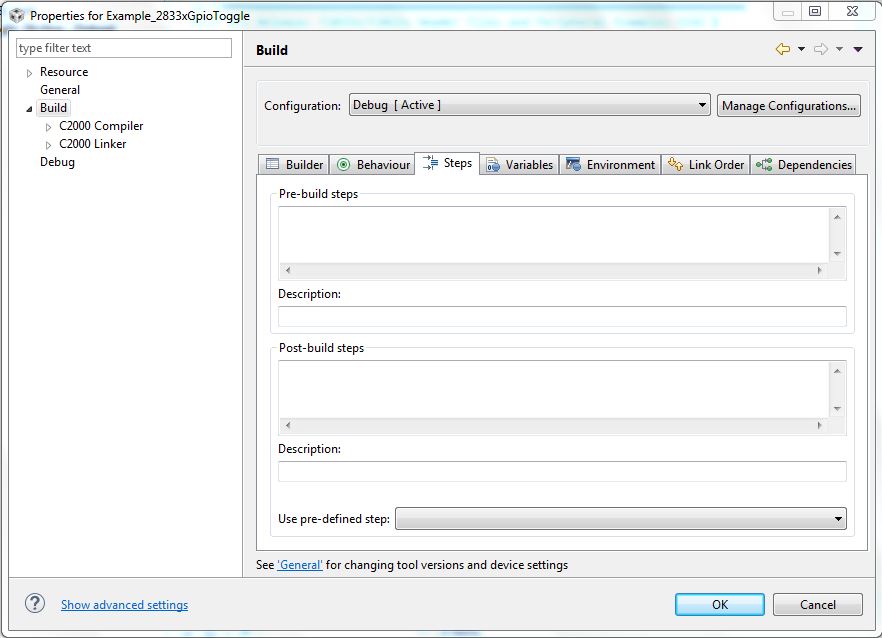The width and height of the screenshot is (882, 638).
Task: Open the Configuration dropdown
Action: click(x=530, y=105)
